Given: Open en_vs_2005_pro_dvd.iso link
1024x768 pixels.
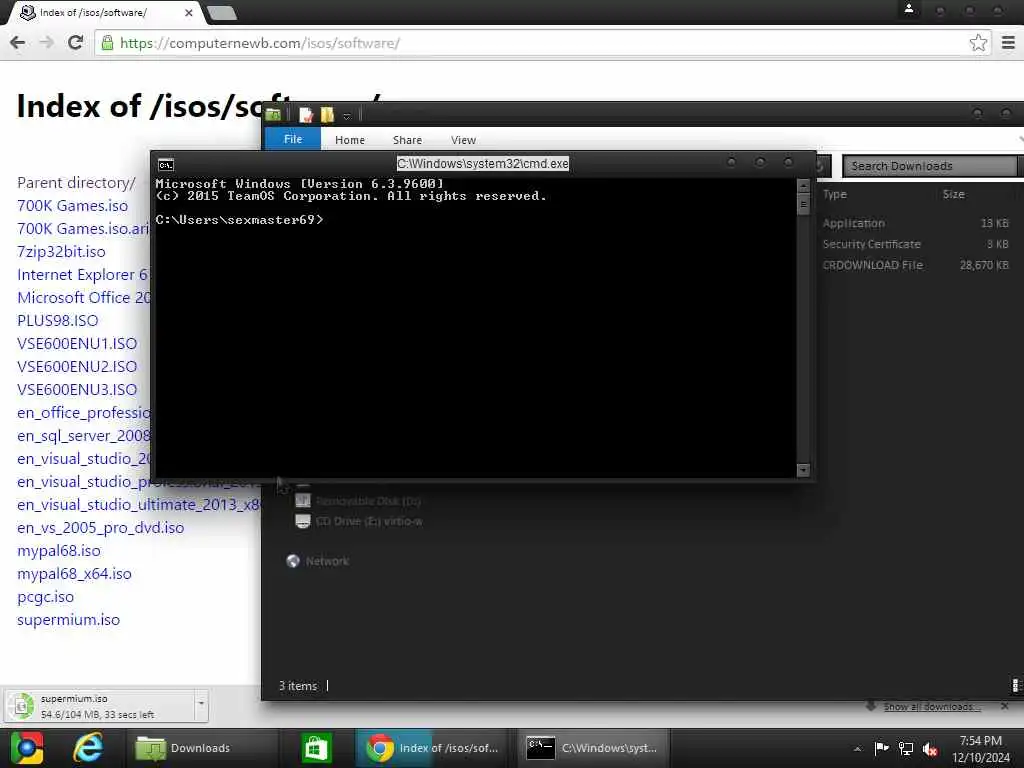Looking at the screenshot, I should 101,528.
